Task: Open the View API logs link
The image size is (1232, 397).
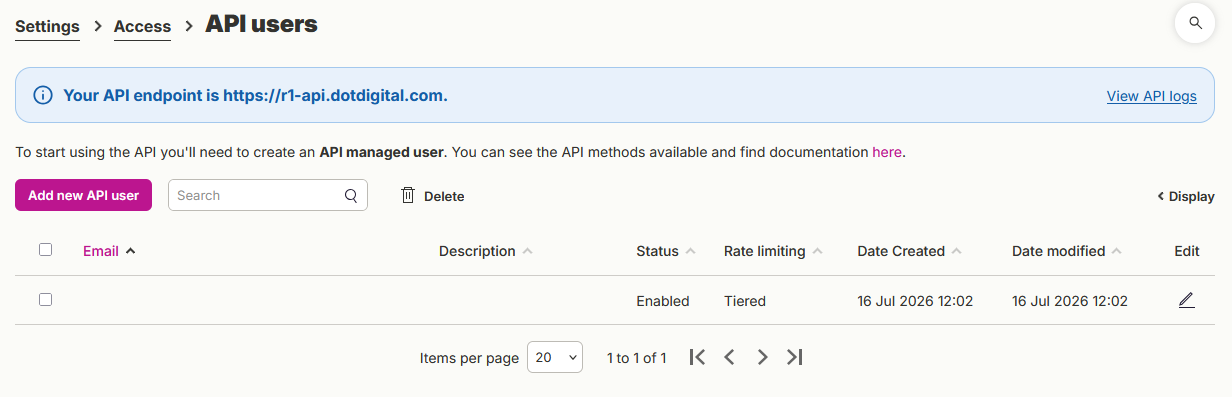Action: tap(1151, 96)
